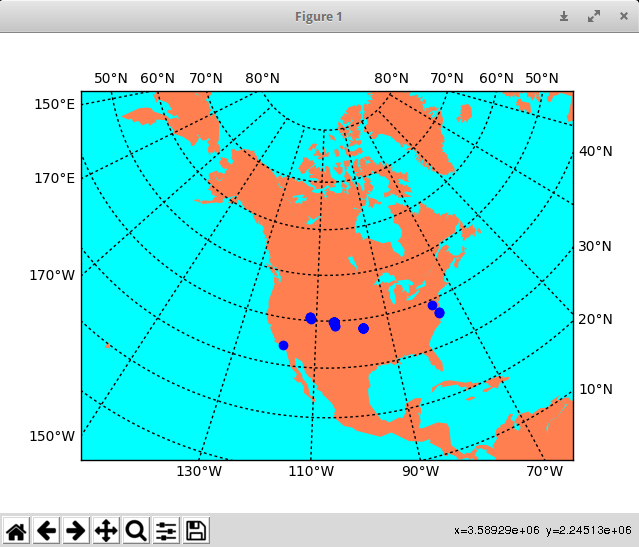639x547 pixels.
Task: Click the Figure 1 window title
Action: pos(319,16)
